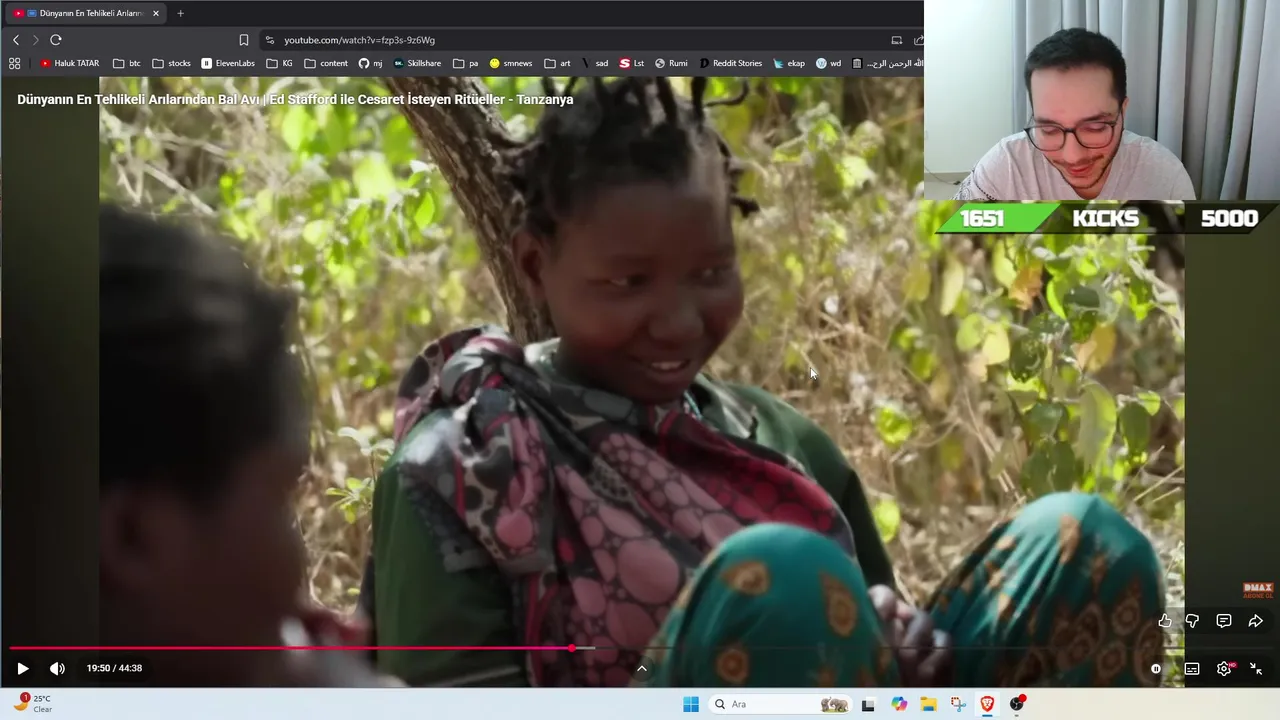Switch to Brave browser on taskbar
Viewport: 1280px width, 720px height.
(987, 704)
